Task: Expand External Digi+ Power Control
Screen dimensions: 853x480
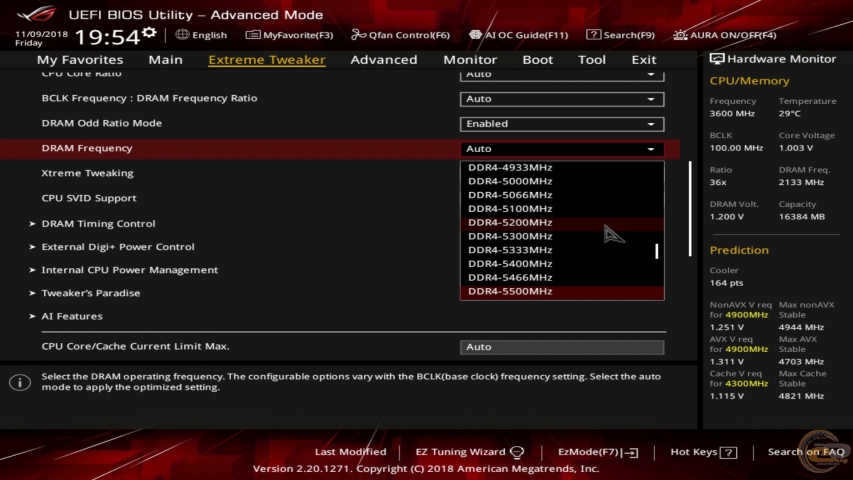Action: [x=118, y=247]
